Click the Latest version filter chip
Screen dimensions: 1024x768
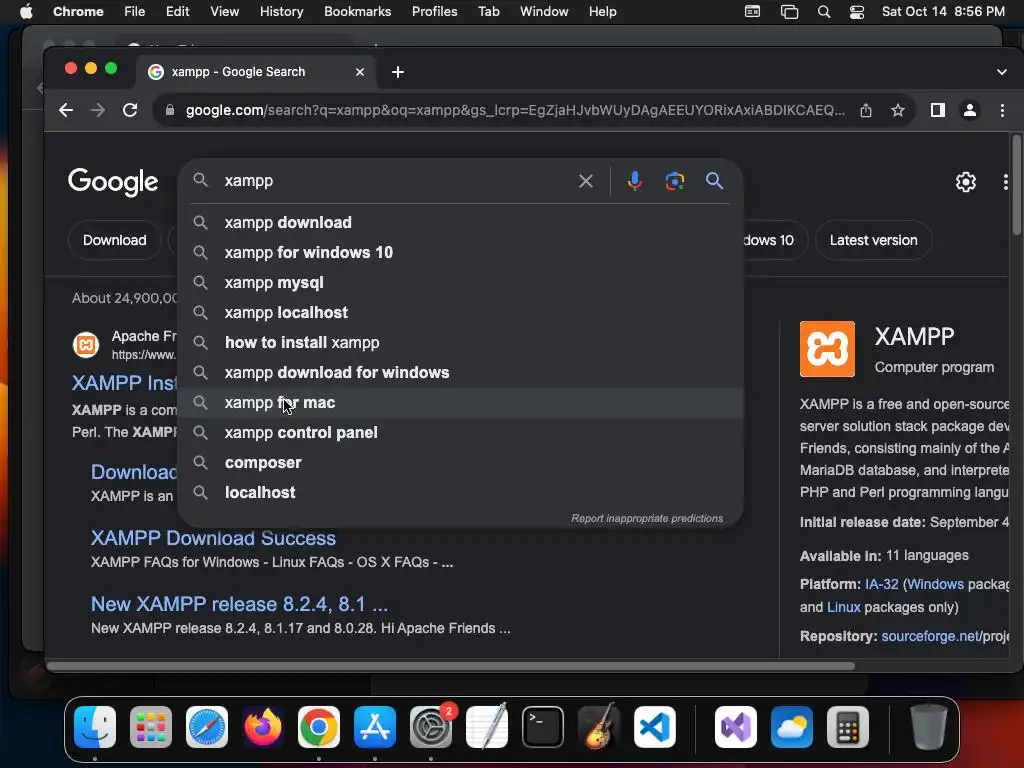tap(873, 240)
